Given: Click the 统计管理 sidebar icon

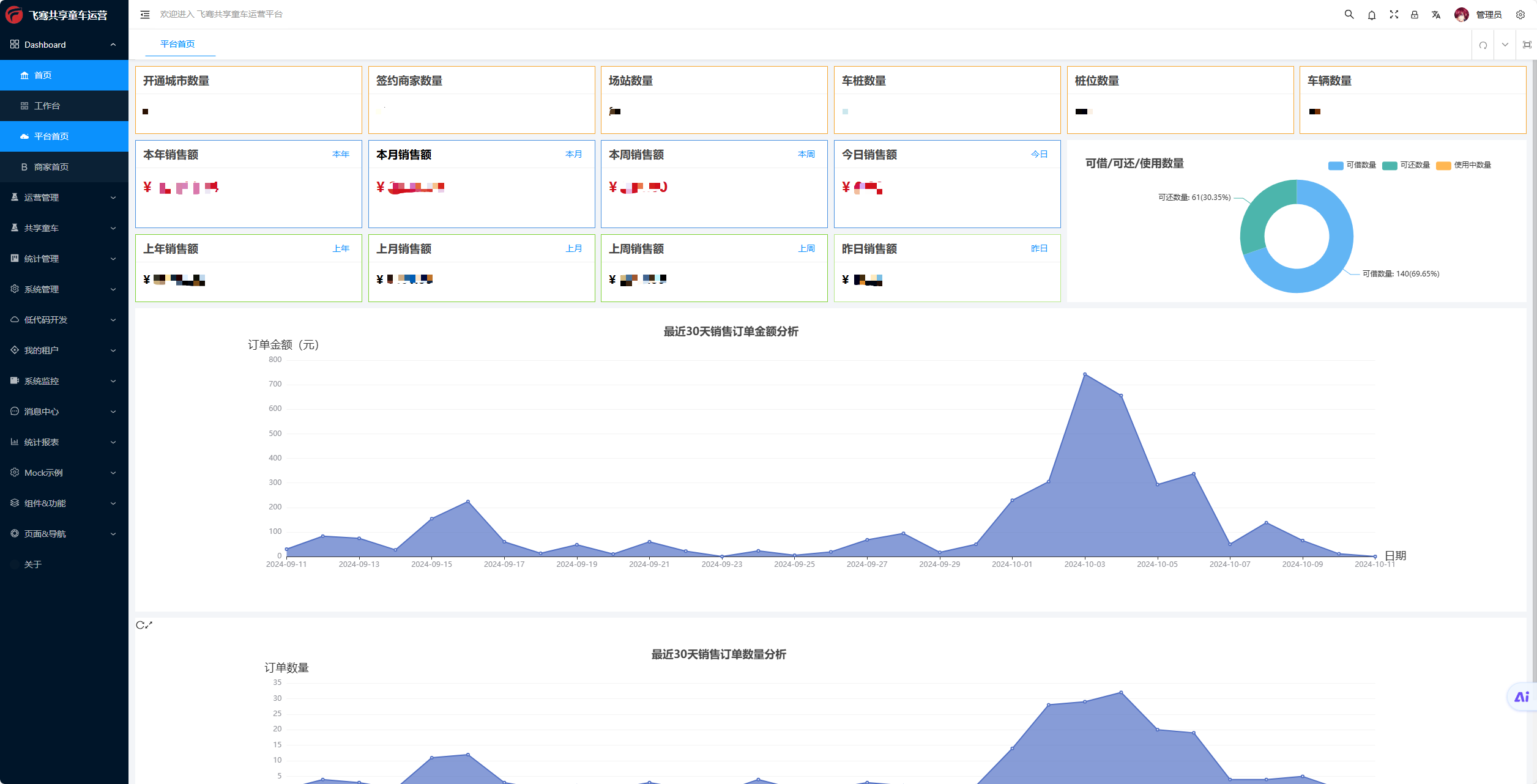Looking at the screenshot, I should [x=15, y=258].
